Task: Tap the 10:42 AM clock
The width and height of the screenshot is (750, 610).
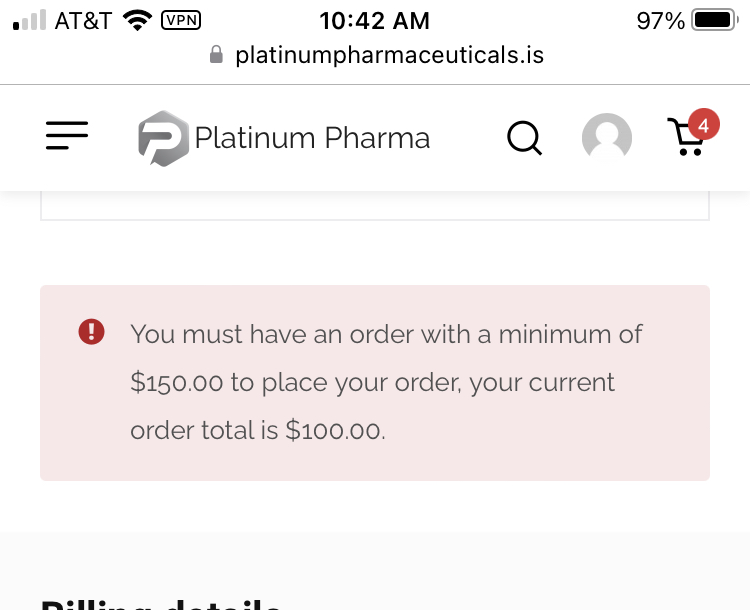Action: (x=374, y=20)
